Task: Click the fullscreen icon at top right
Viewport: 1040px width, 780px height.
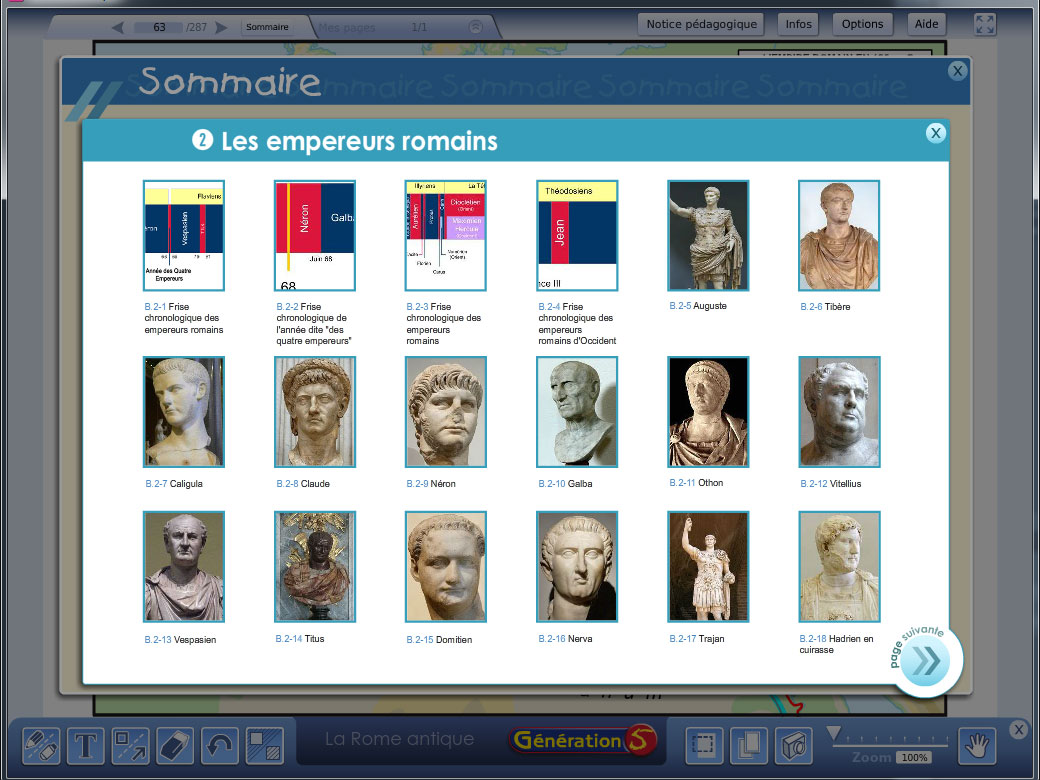Action: tap(985, 22)
